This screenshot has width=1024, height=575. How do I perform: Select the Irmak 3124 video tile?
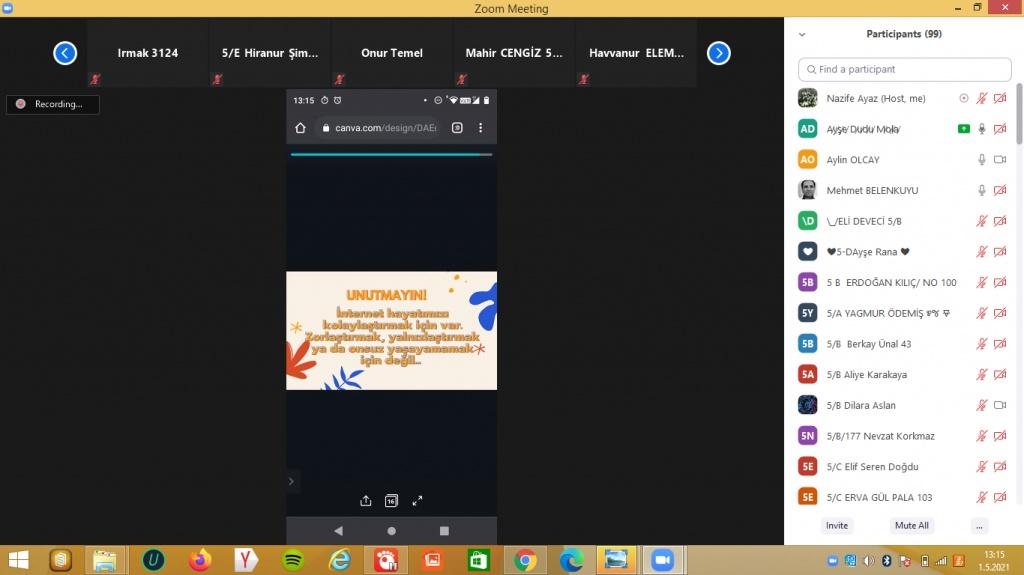point(148,54)
